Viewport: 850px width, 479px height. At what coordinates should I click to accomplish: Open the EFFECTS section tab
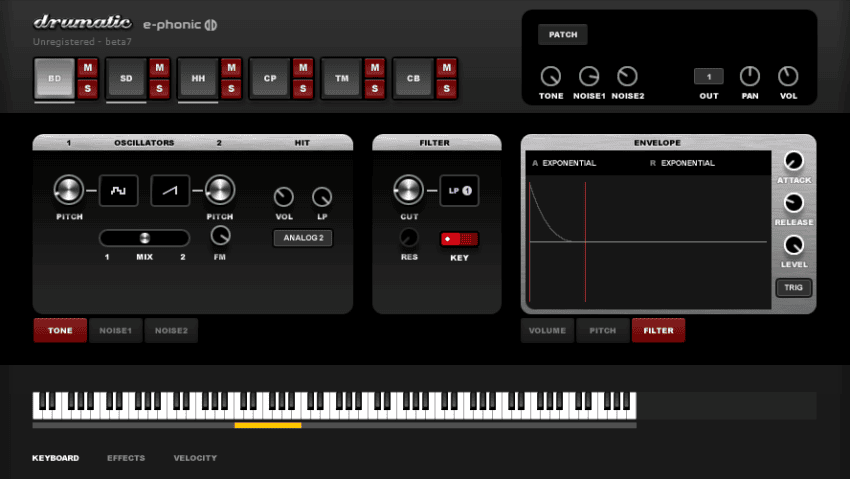pos(126,458)
